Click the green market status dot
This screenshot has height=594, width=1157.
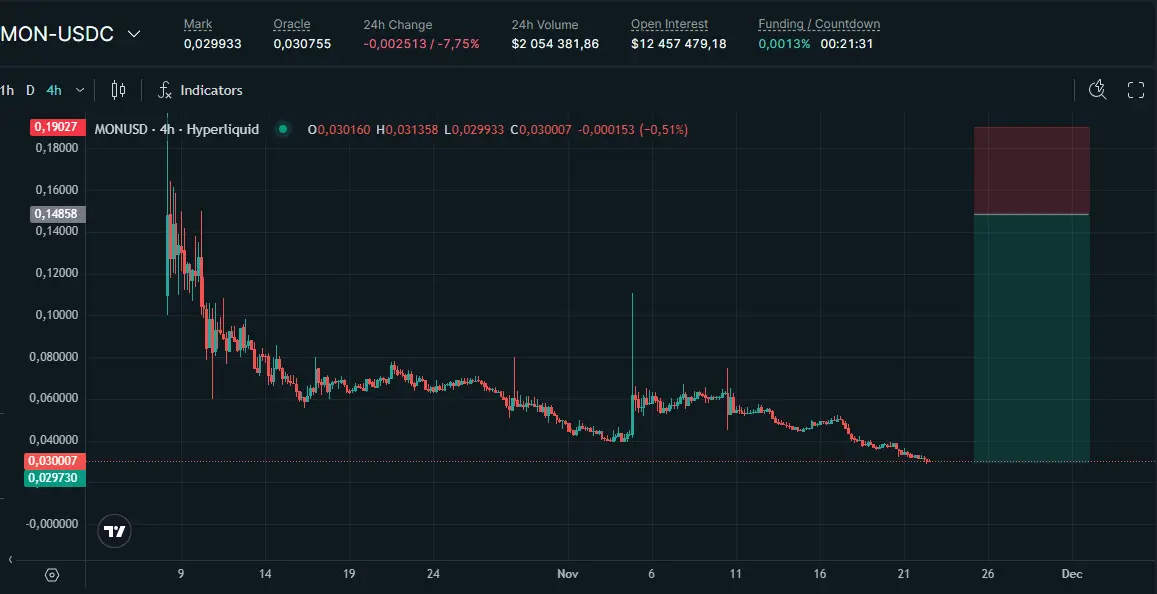pyautogui.click(x=283, y=129)
